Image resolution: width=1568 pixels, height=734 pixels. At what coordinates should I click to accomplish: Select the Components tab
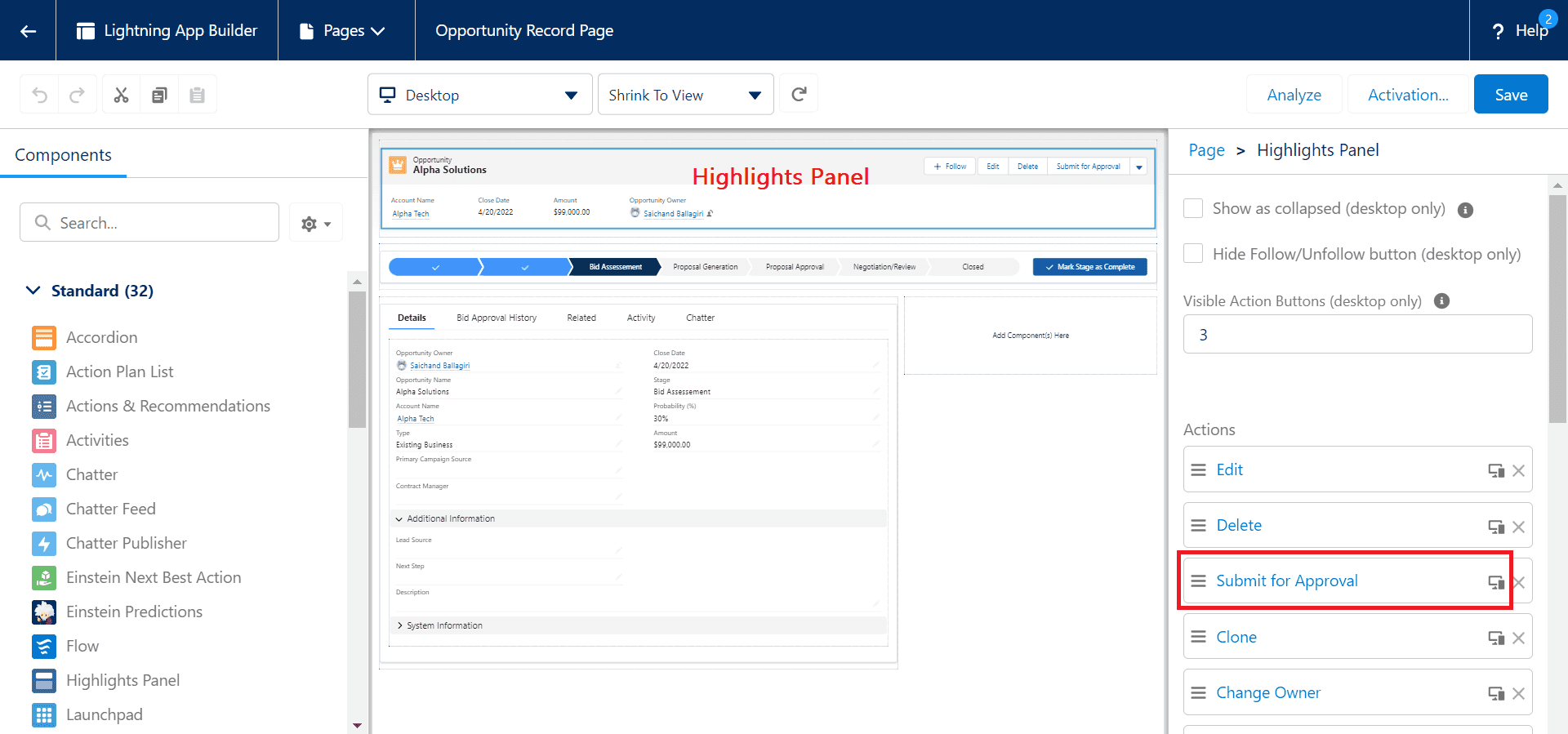click(63, 155)
